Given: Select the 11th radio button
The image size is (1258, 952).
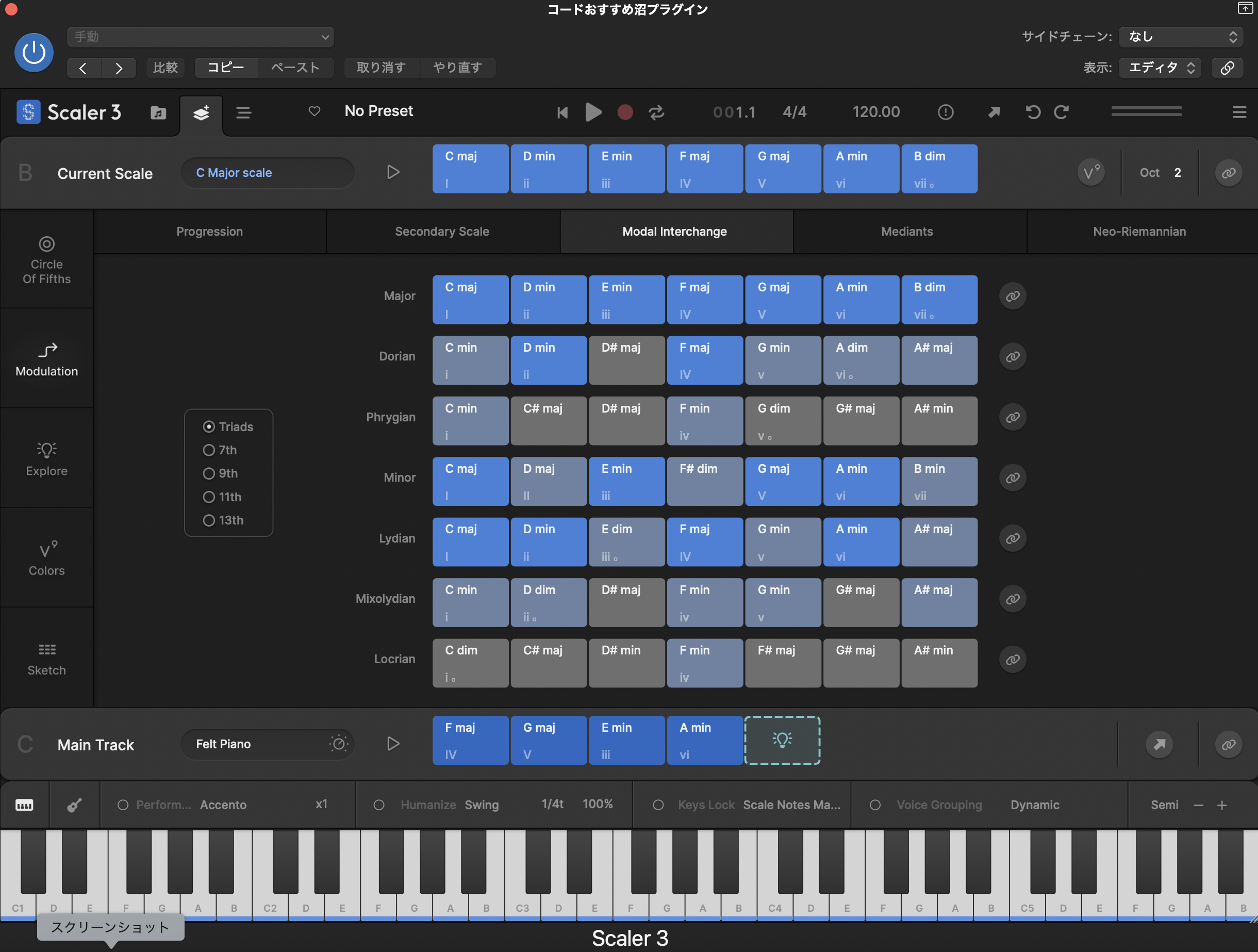Looking at the screenshot, I should pyautogui.click(x=209, y=497).
